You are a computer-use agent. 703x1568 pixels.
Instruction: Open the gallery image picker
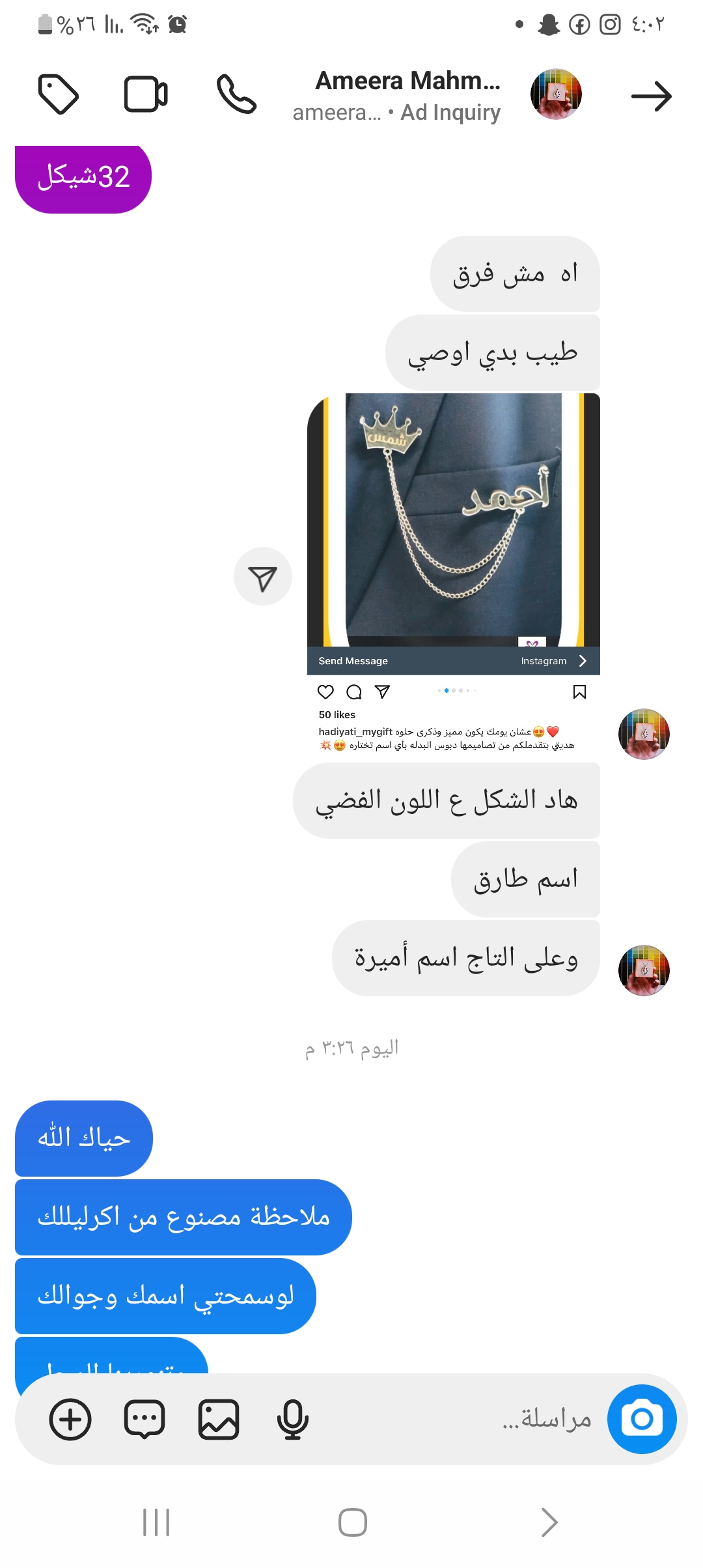click(x=219, y=1420)
